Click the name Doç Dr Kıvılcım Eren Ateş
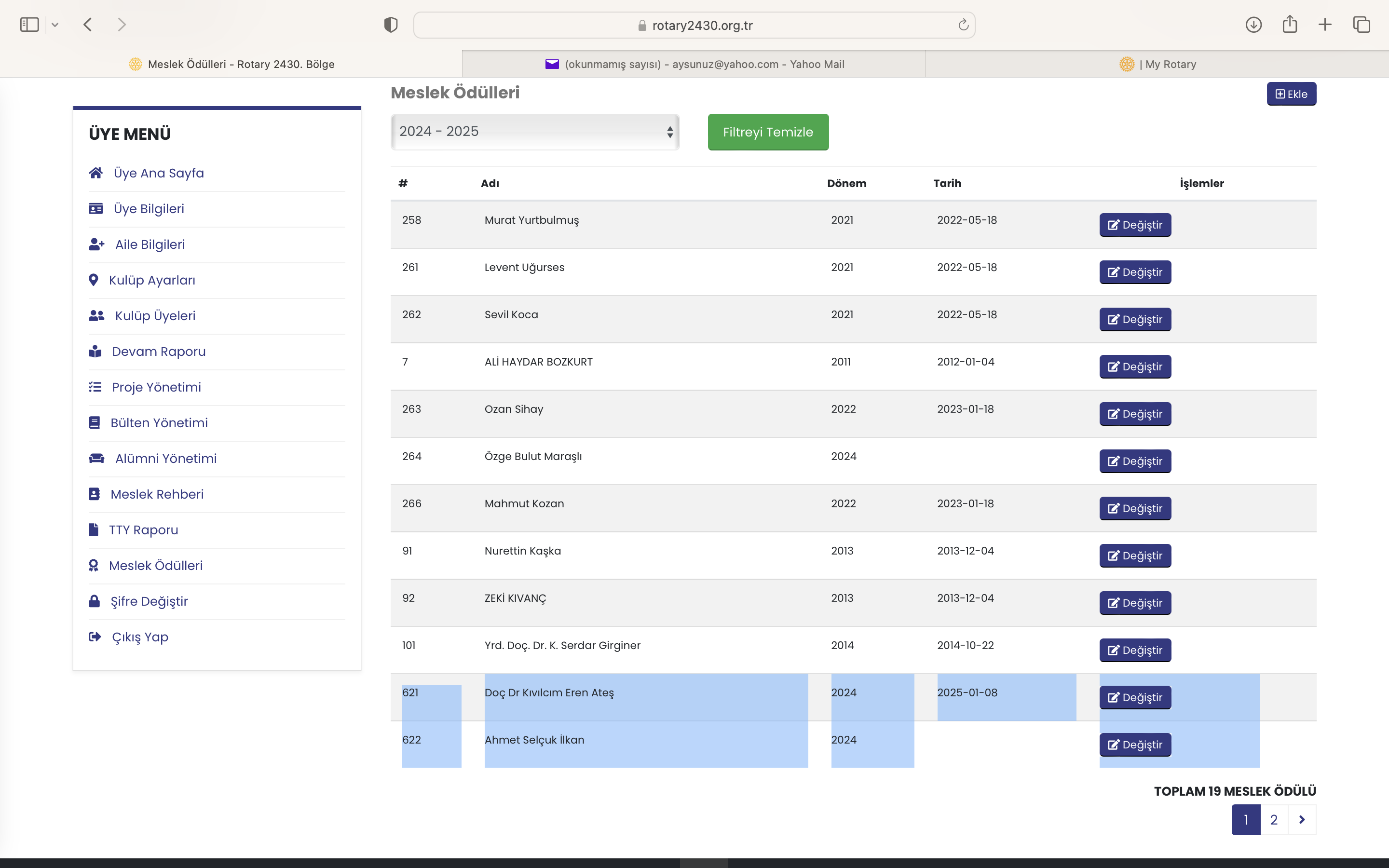The image size is (1389, 868). tap(549, 693)
